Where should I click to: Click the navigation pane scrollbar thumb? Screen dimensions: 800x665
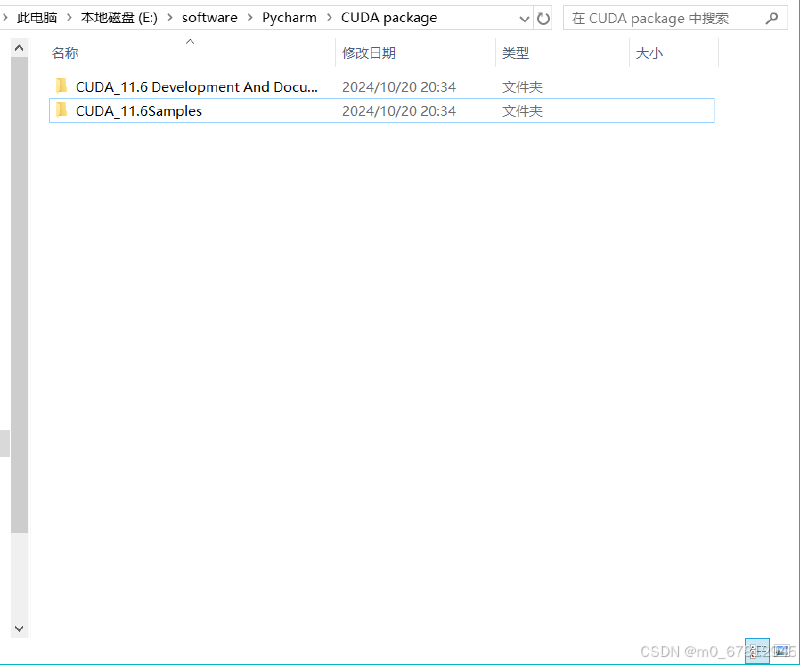(x=19, y=295)
